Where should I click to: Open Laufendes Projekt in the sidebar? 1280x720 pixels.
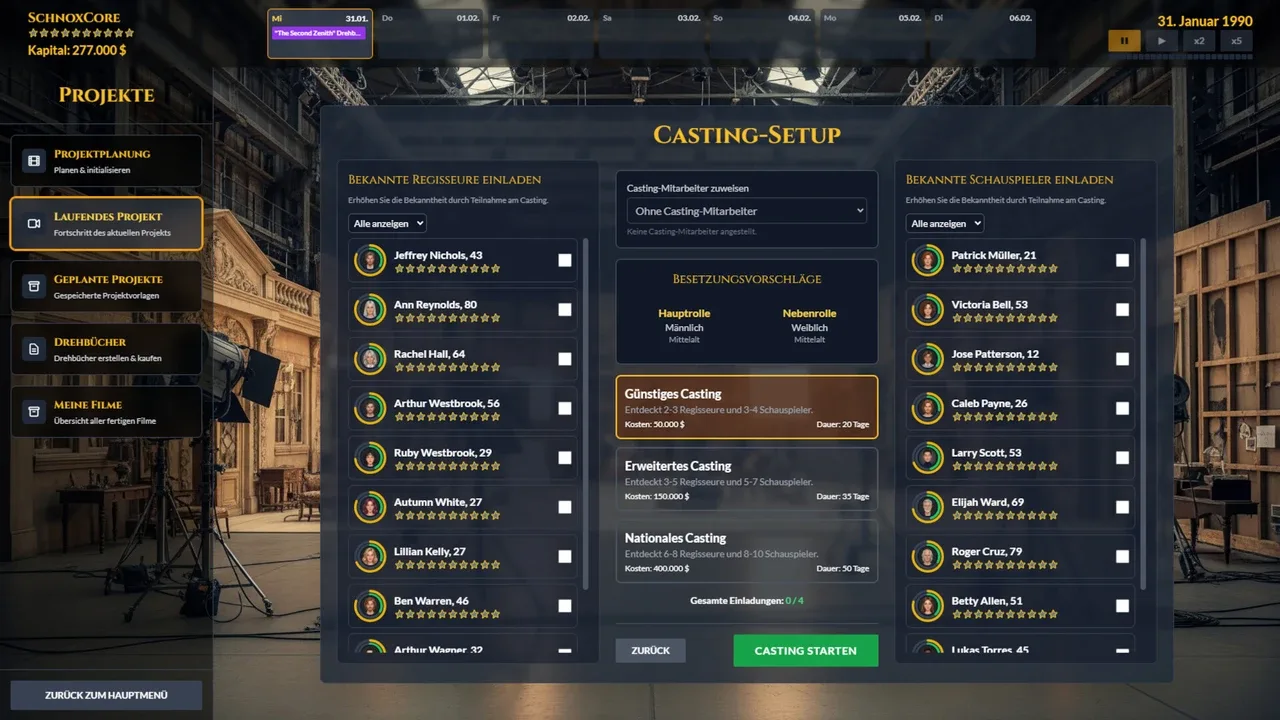click(106, 224)
